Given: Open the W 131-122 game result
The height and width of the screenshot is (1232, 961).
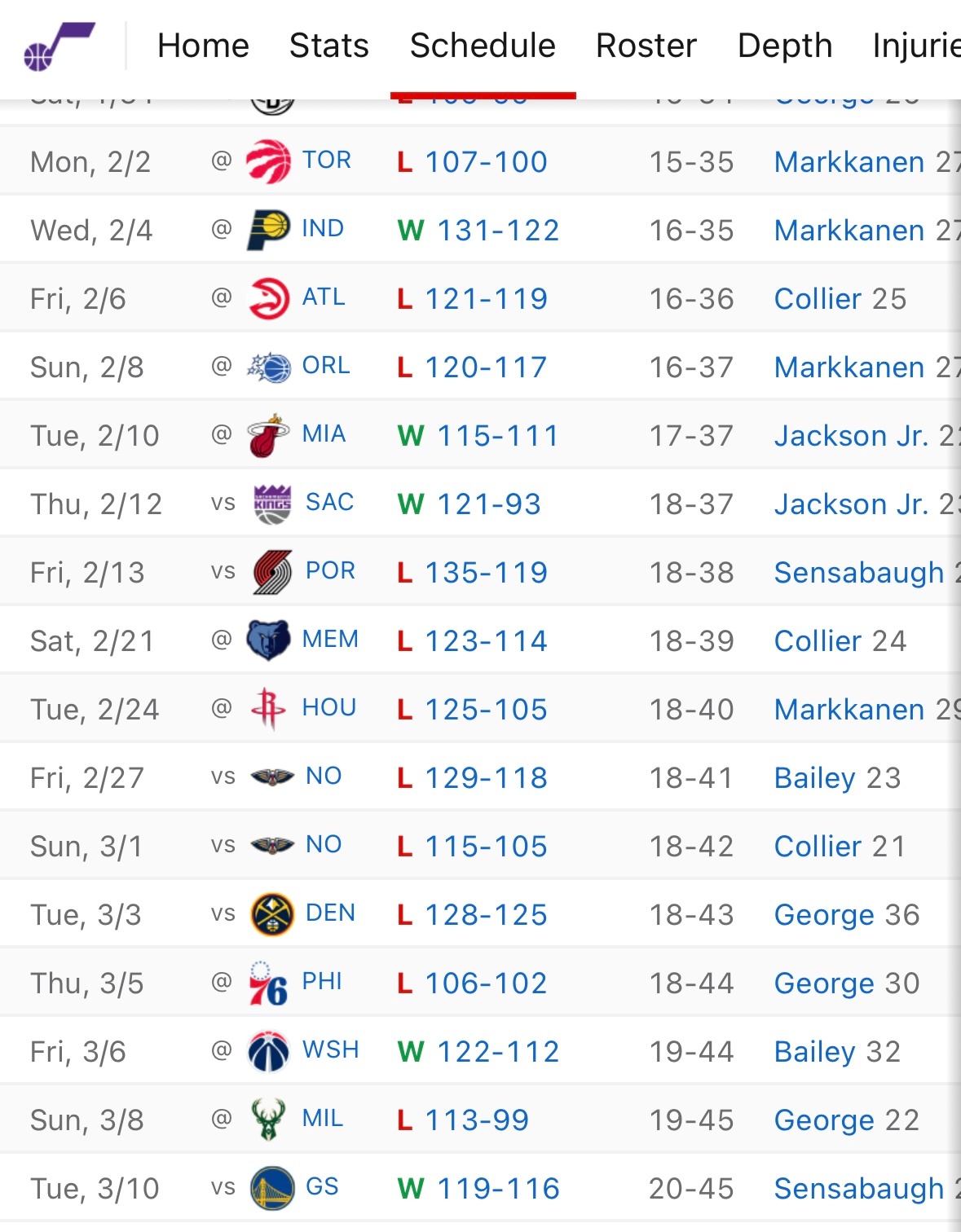Looking at the screenshot, I should pyautogui.click(x=478, y=231).
